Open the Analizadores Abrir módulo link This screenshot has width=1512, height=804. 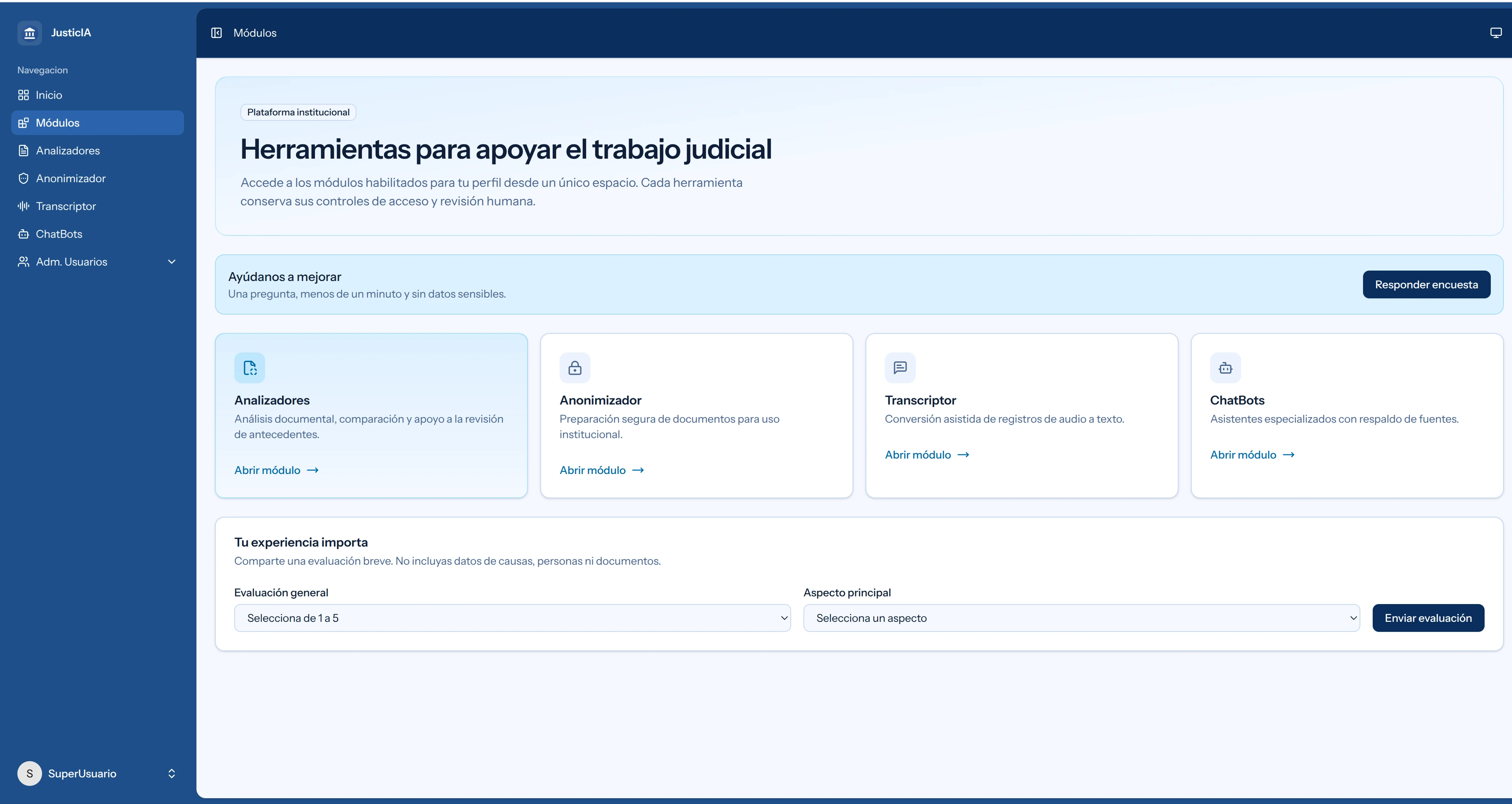[x=276, y=470]
